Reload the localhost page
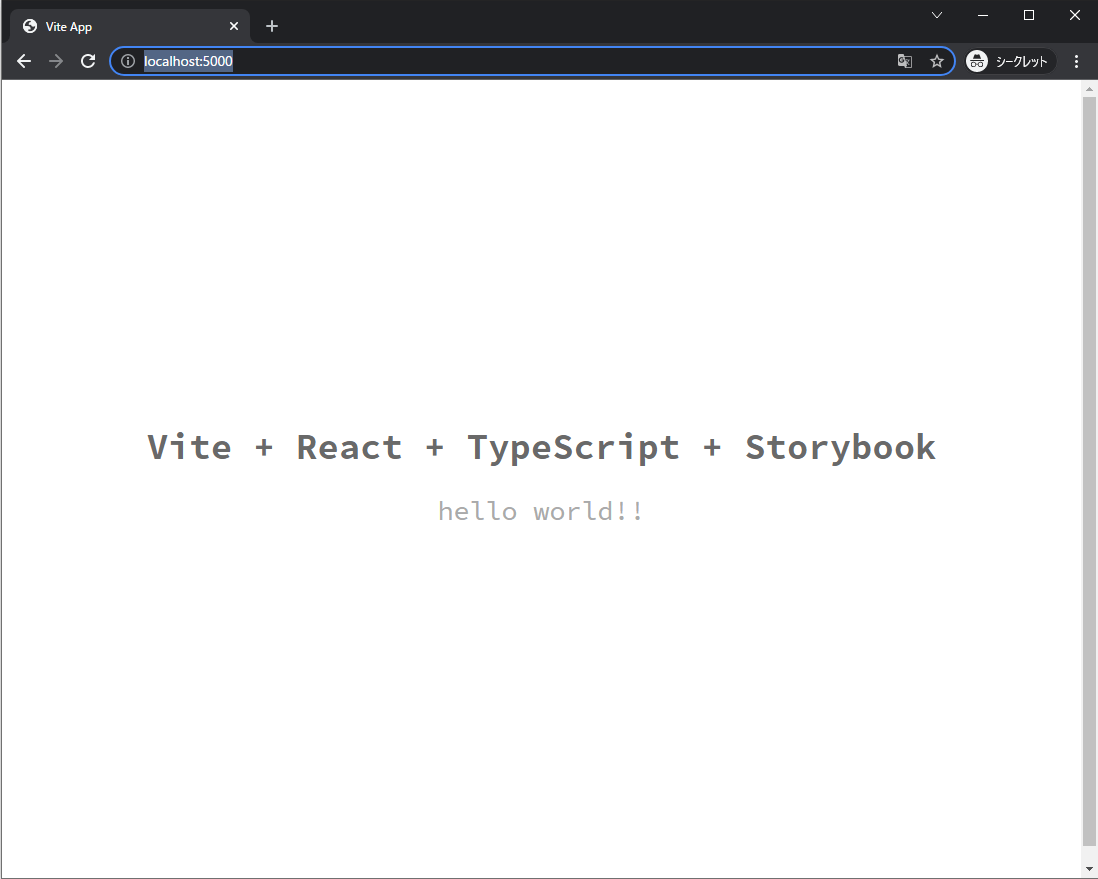1098x879 pixels. tap(88, 61)
